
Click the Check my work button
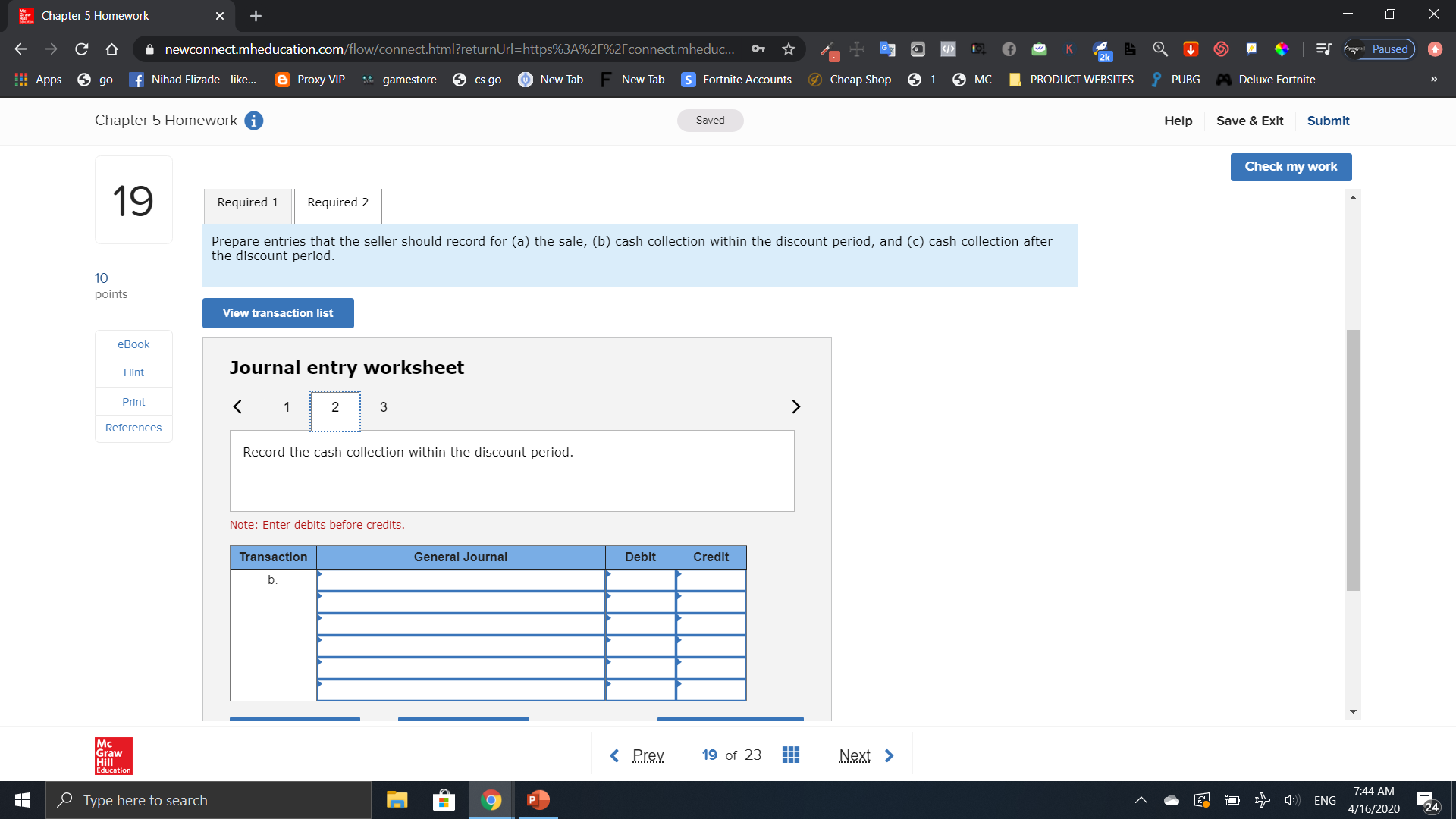(1291, 166)
